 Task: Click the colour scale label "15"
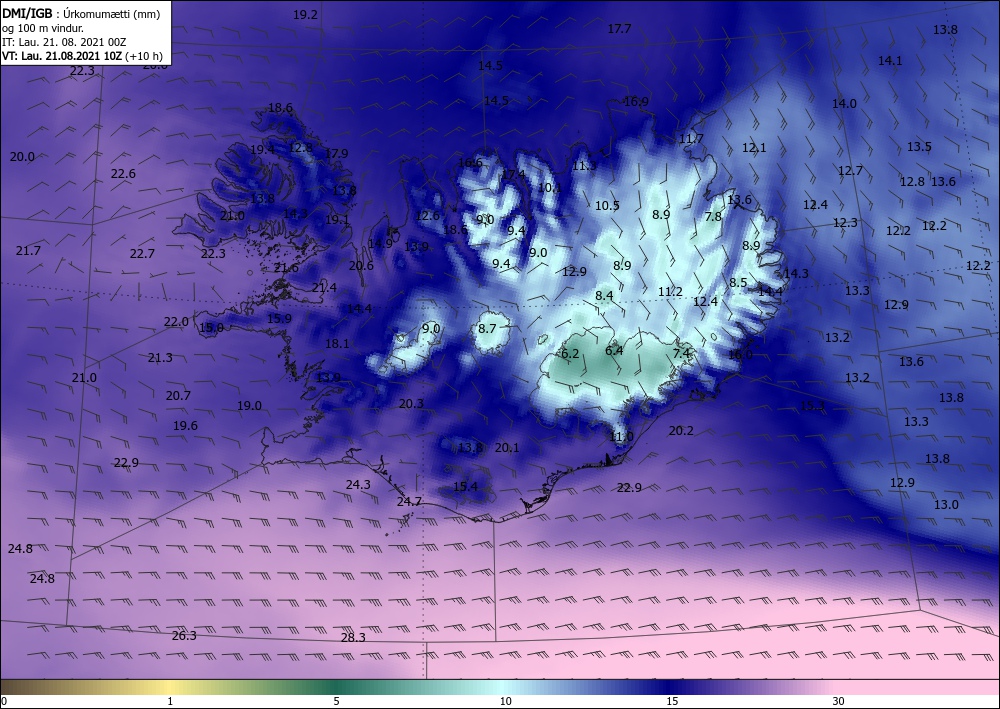click(x=672, y=701)
